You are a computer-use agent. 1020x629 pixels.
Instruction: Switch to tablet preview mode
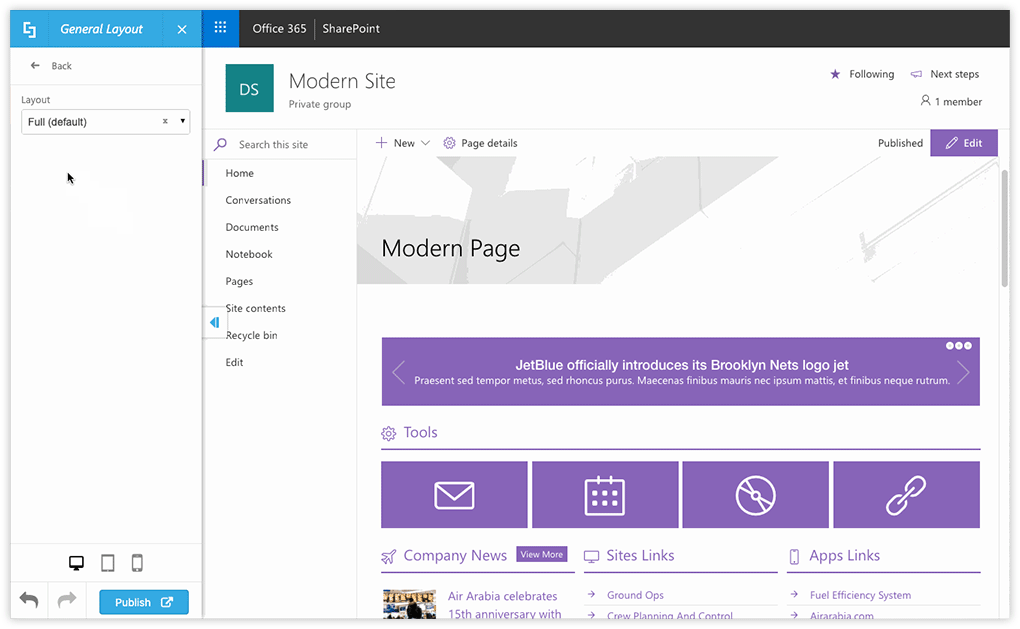point(108,563)
